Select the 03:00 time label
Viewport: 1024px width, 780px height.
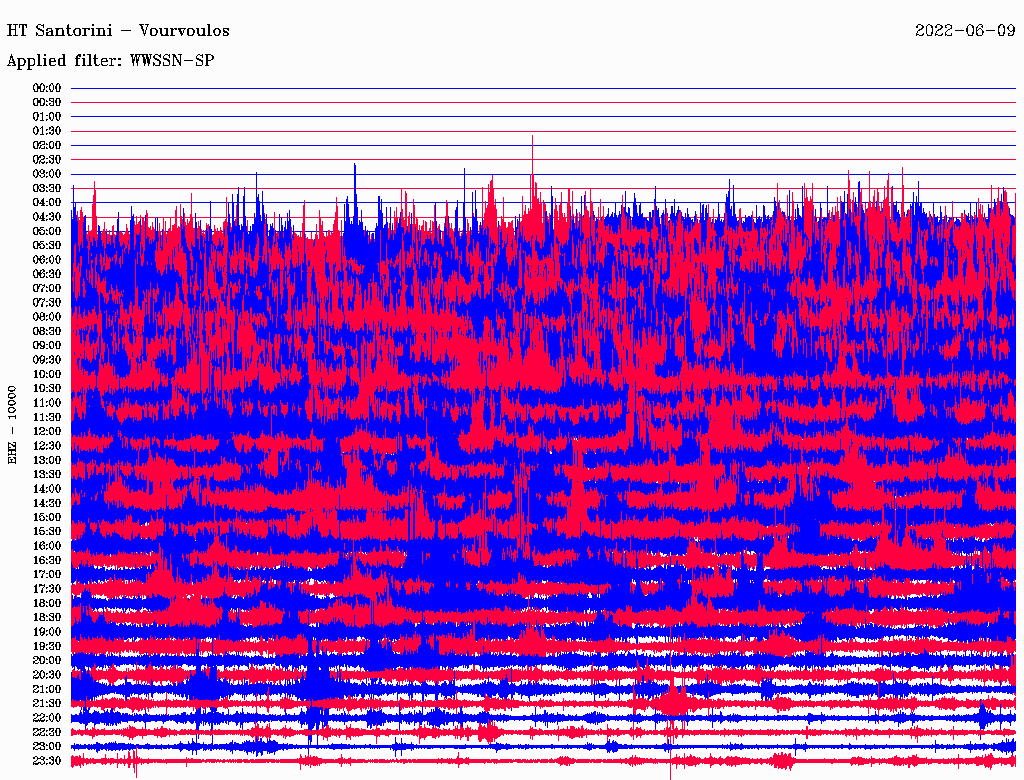tap(47, 174)
